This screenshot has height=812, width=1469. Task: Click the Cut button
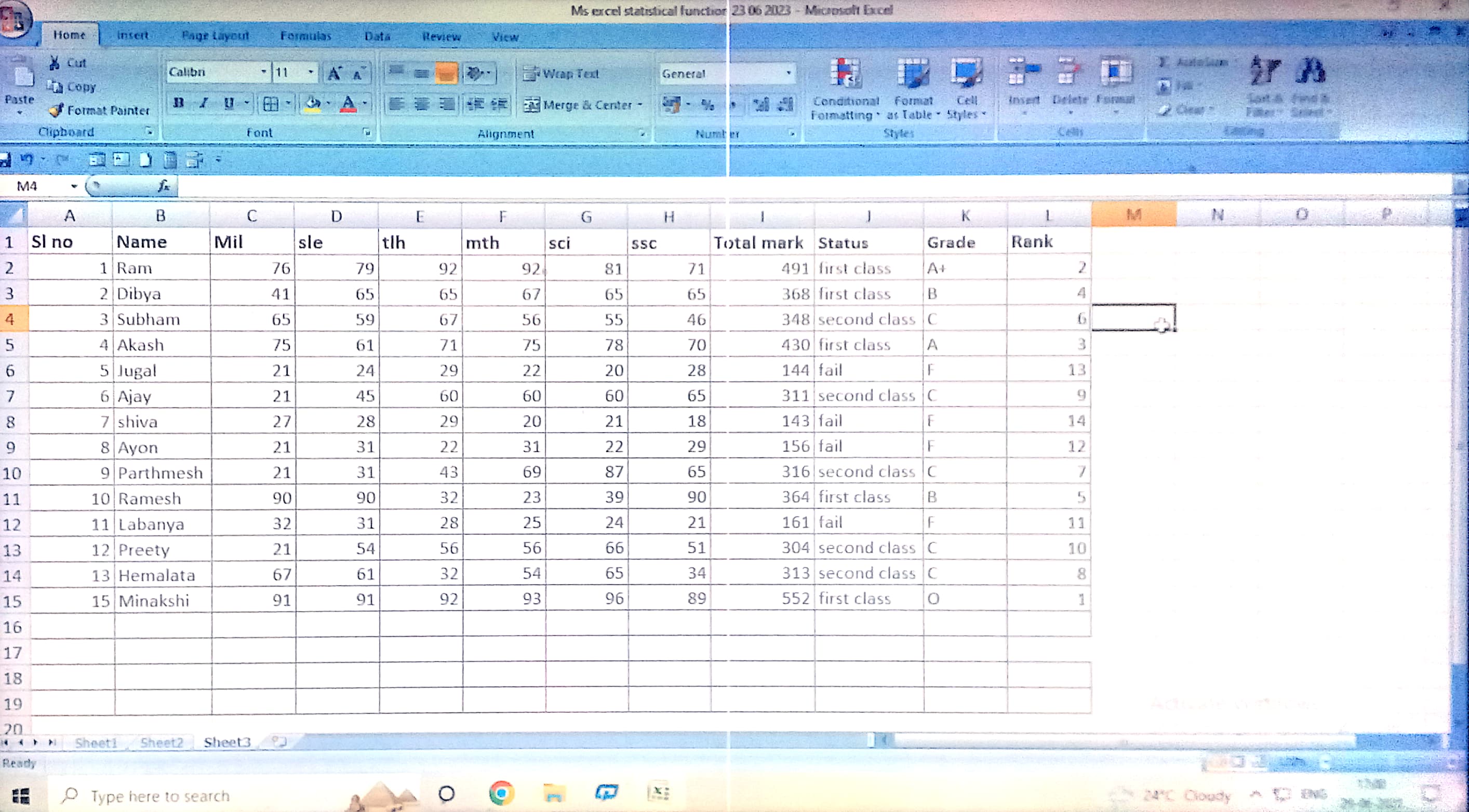[69, 63]
